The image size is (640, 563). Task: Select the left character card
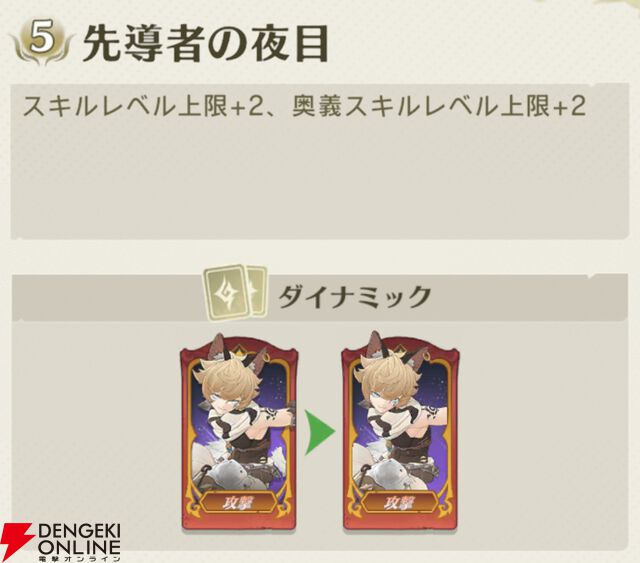(x=239, y=432)
